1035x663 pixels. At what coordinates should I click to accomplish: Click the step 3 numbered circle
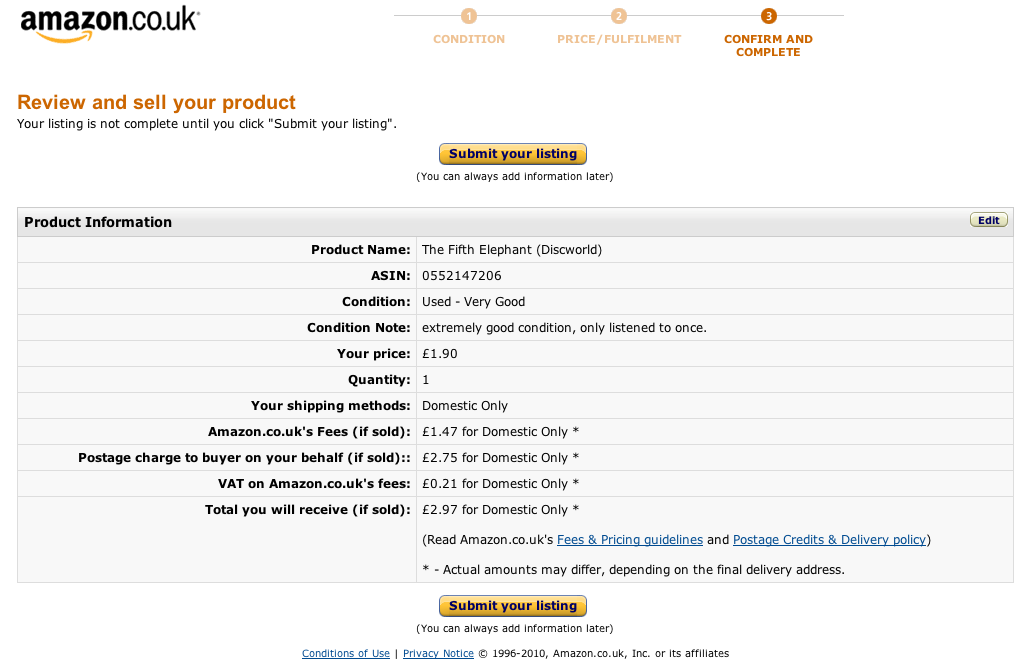point(768,16)
